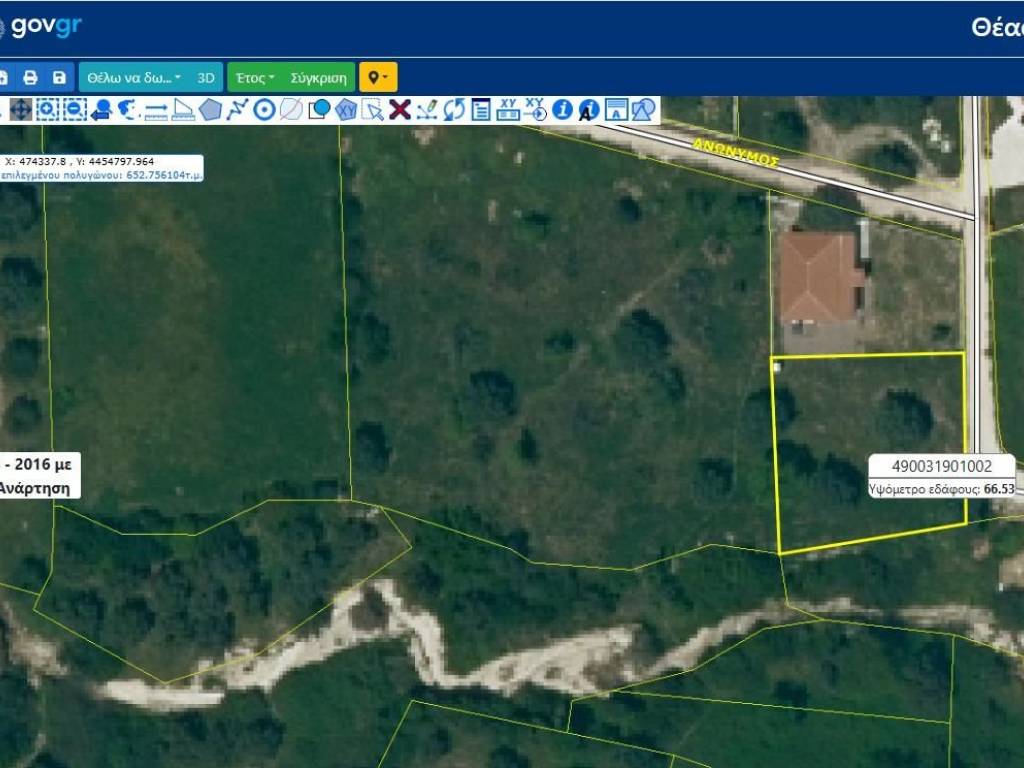This screenshot has width=1024, height=768.
Task: Click the 'Σύγκριση' compare button
Action: (318, 77)
